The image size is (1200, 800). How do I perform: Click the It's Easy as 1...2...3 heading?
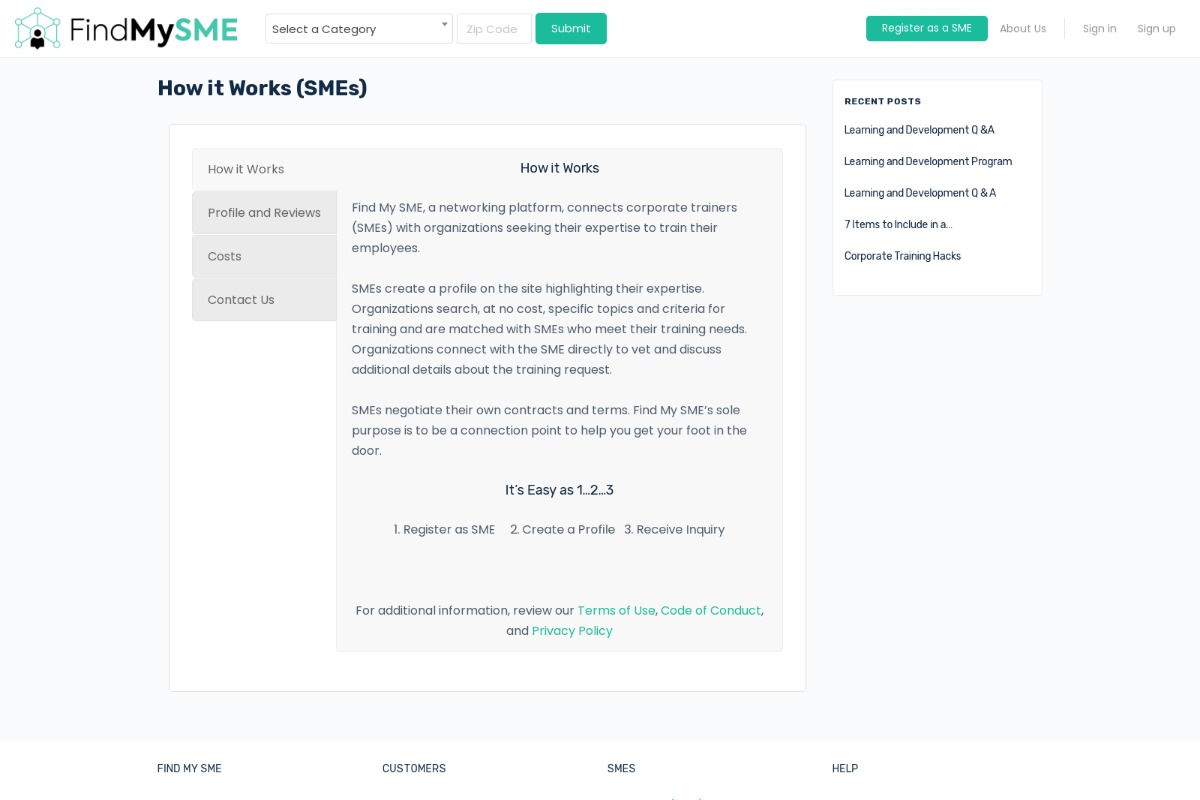tap(559, 490)
